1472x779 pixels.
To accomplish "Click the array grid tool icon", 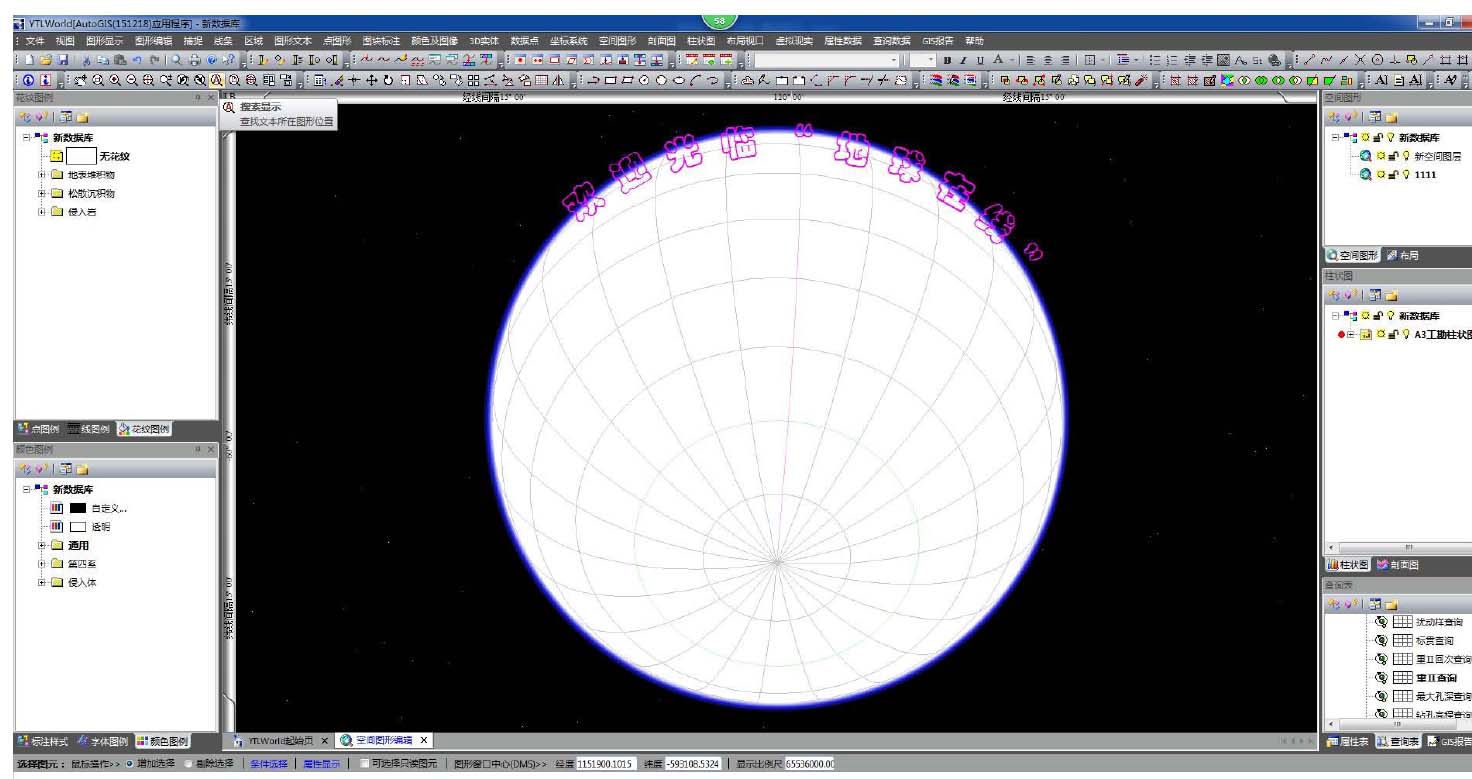I will point(473,80).
